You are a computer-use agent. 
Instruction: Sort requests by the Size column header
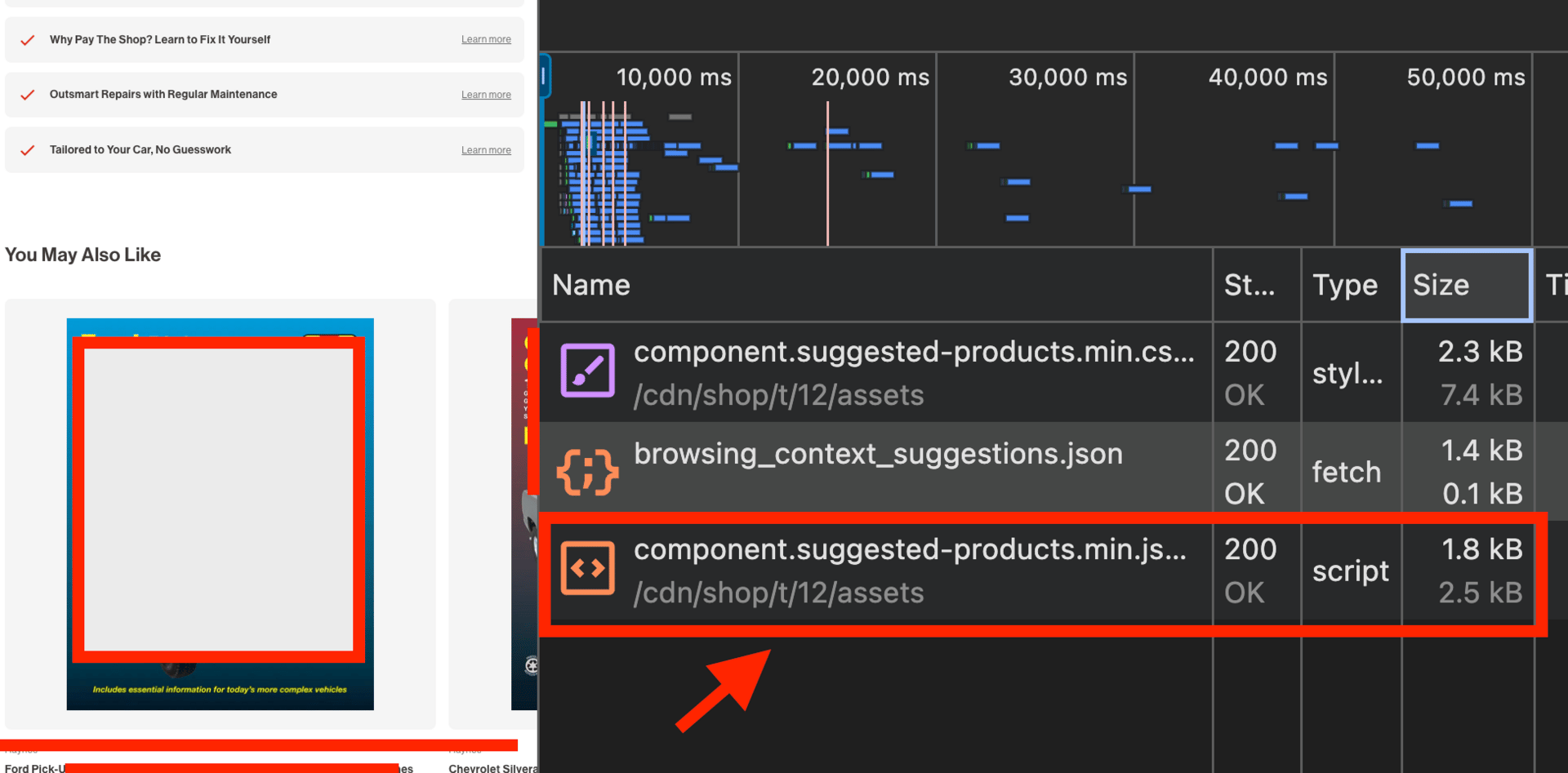coord(1467,285)
